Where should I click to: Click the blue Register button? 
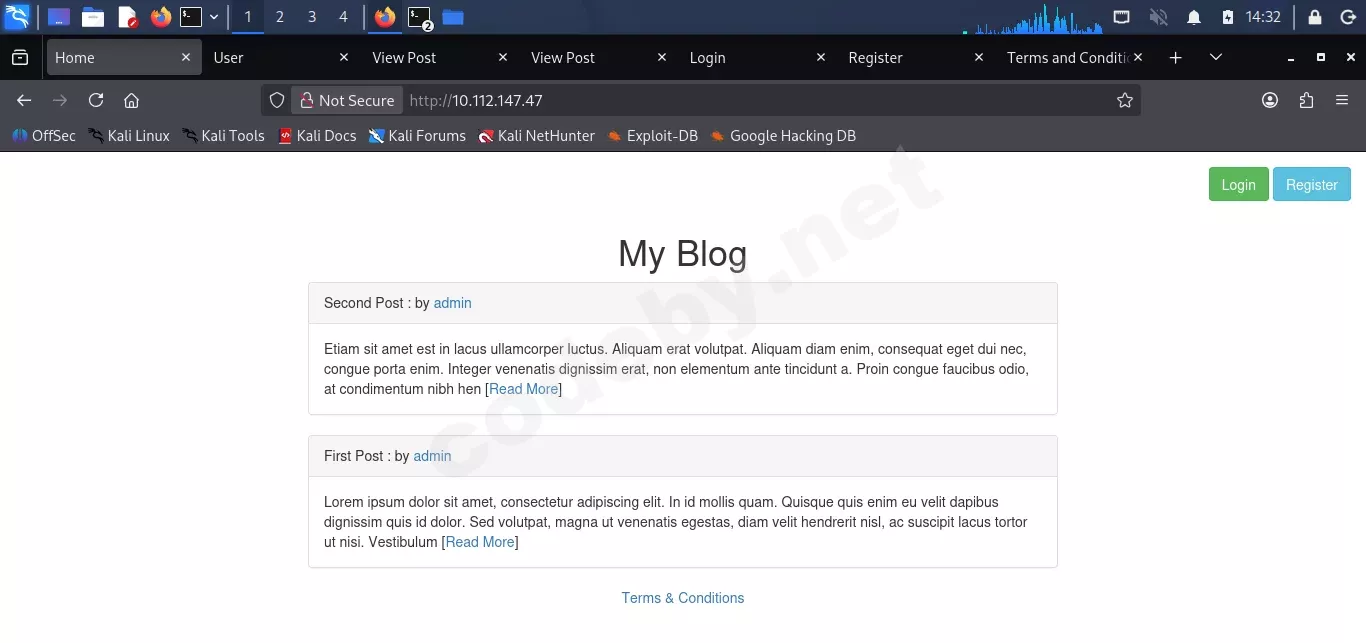pyautogui.click(x=1311, y=184)
